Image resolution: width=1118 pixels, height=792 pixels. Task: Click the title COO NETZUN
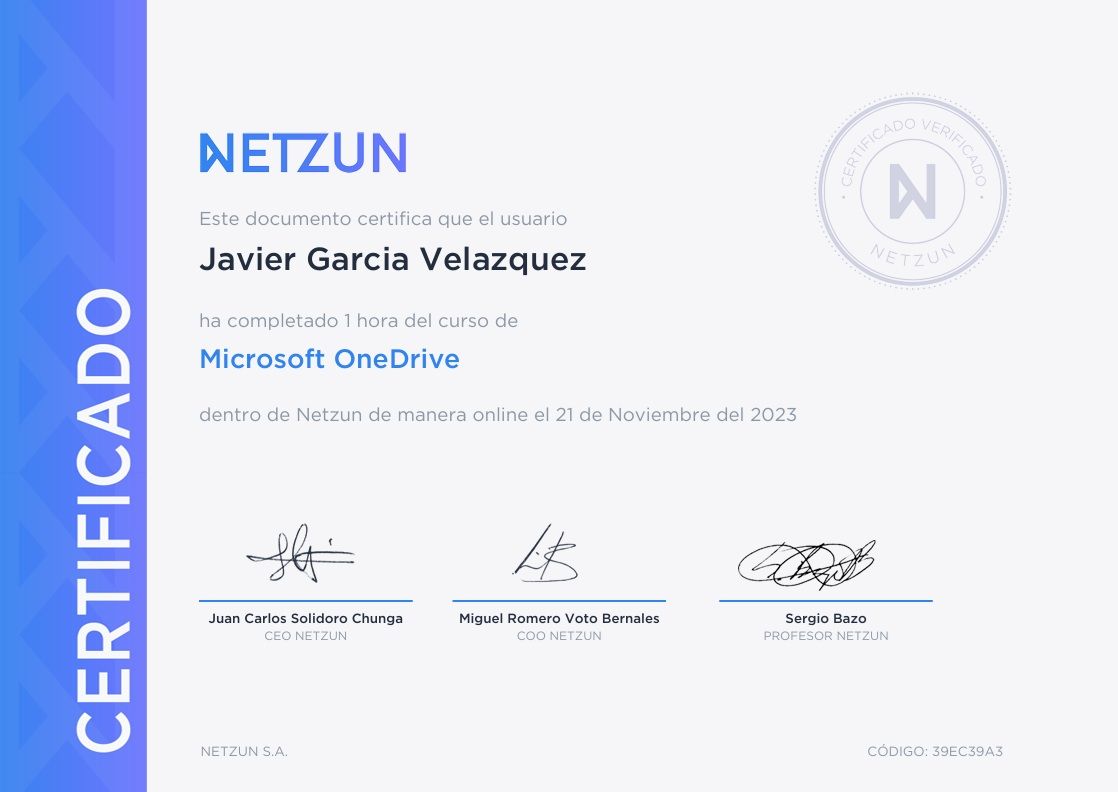click(559, 636)
